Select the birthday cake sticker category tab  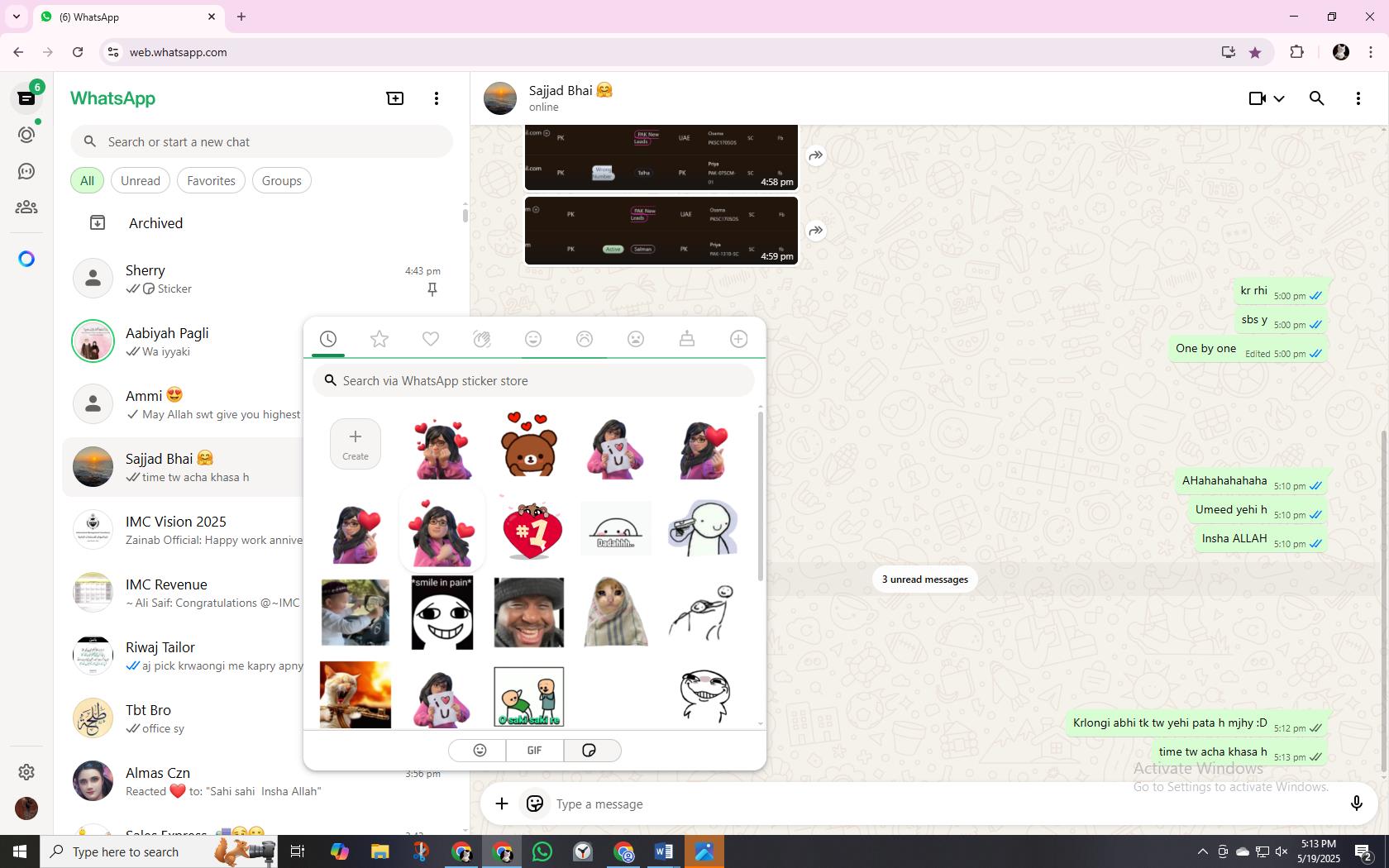(687, 339)
